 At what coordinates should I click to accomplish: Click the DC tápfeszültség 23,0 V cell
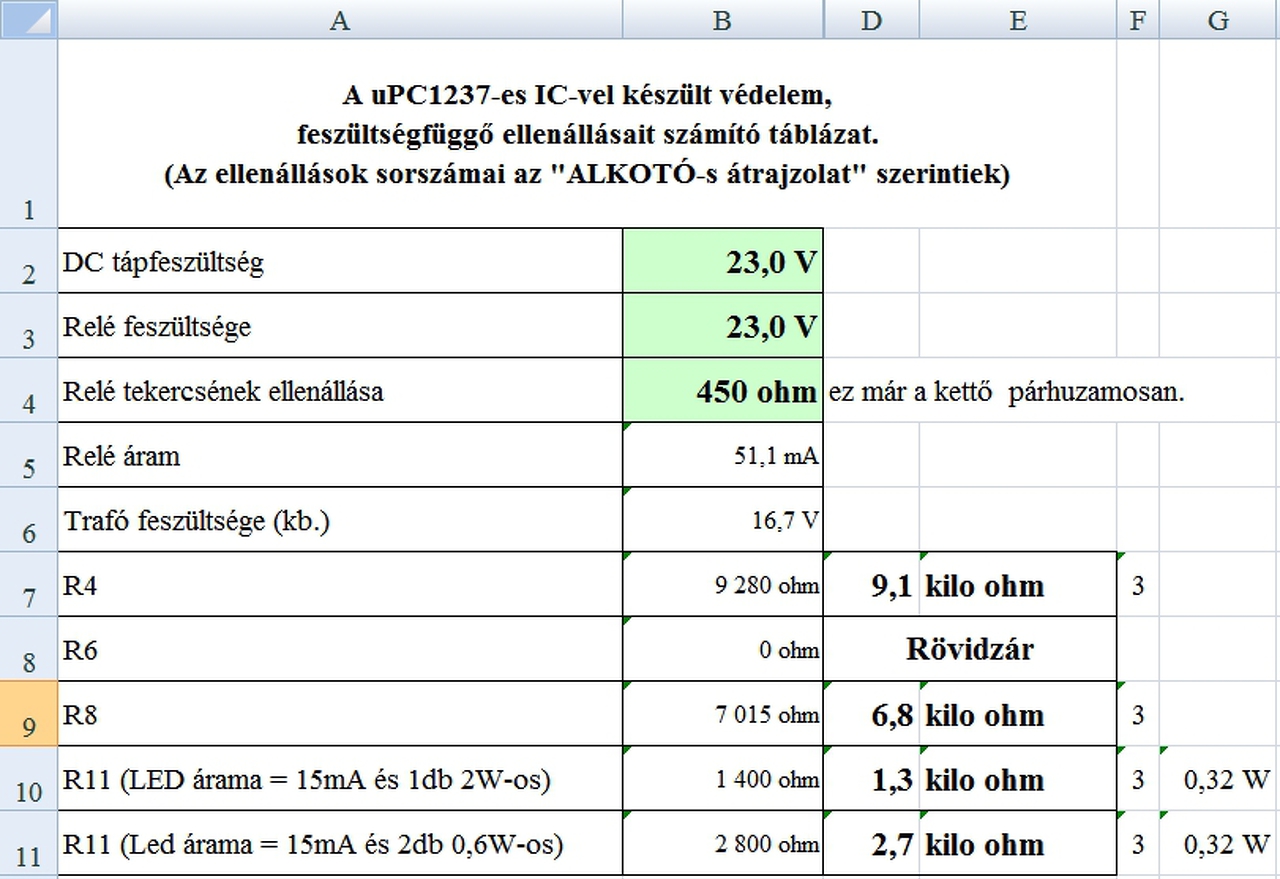pos(723,261)
